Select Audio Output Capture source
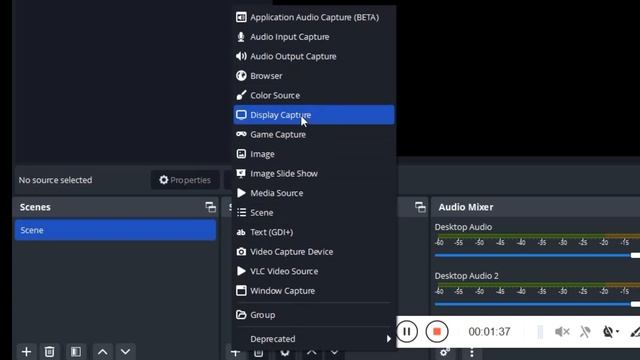The height and width of the screenshot is (360, 640). [313, 56]
